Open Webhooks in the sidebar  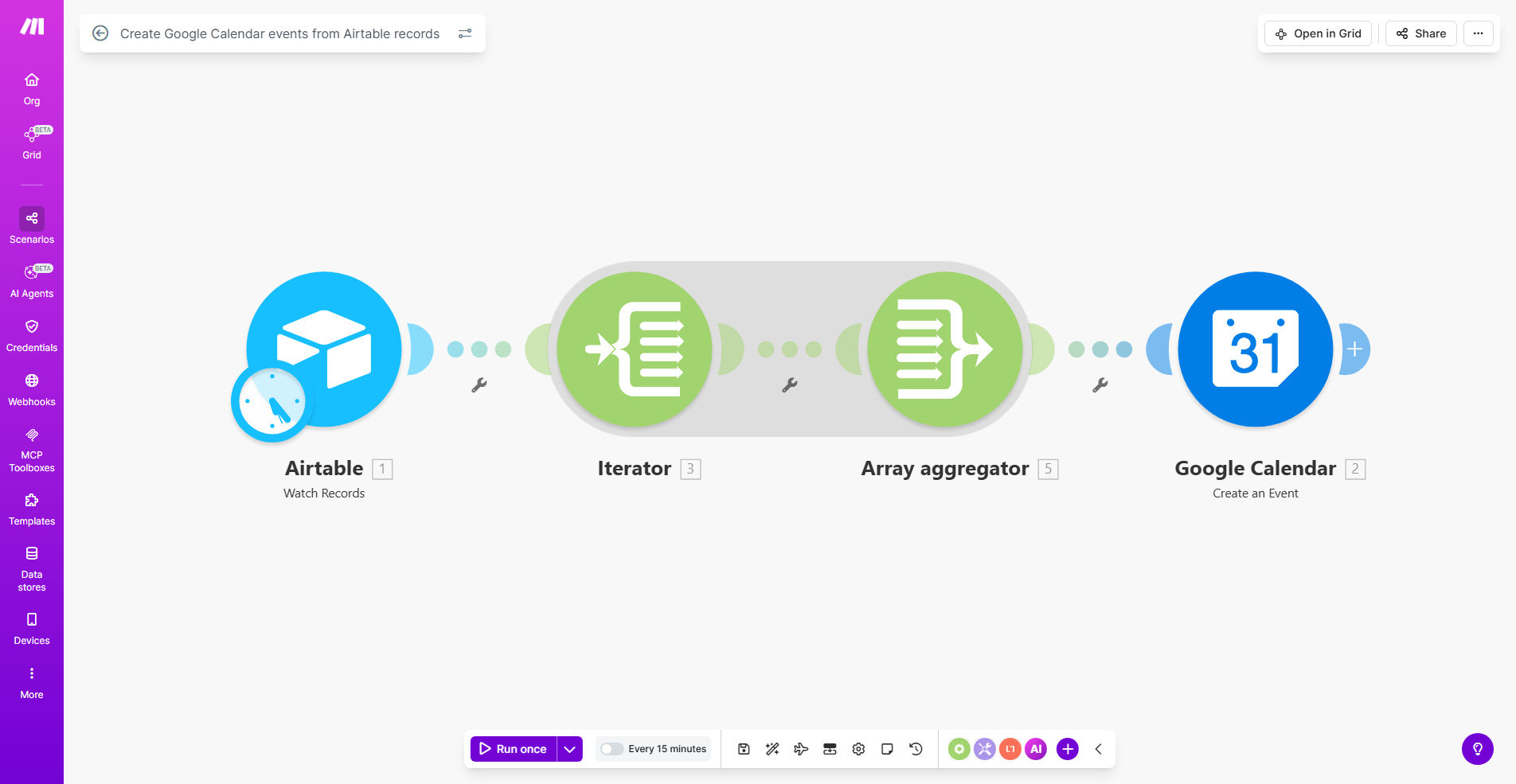pos(32,390)
